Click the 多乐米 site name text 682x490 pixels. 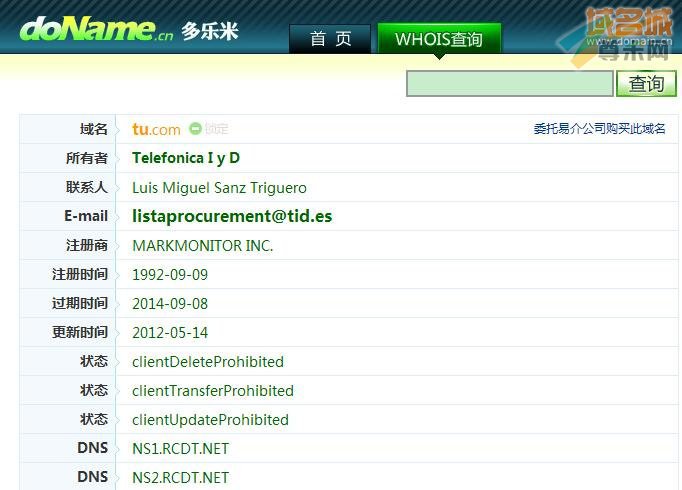(210, 31)
